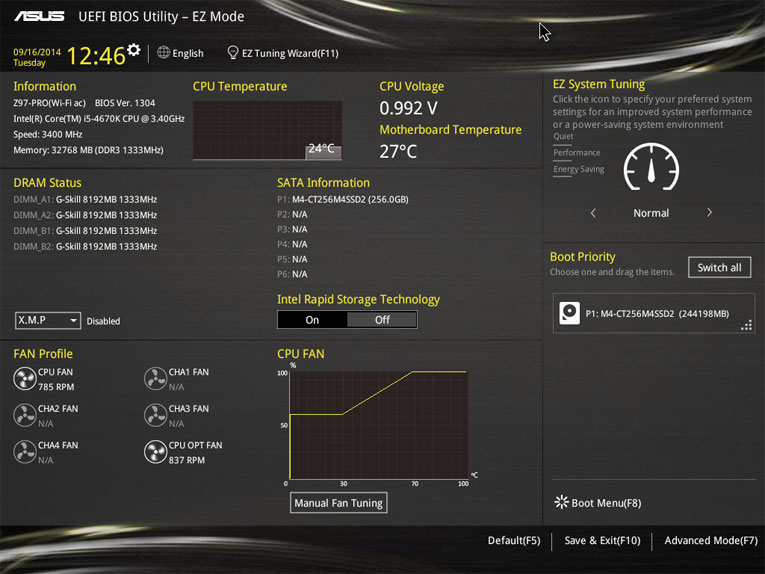Click Save & Exit(F10)
The image size is (765, 574).
(x=602, y=540)
